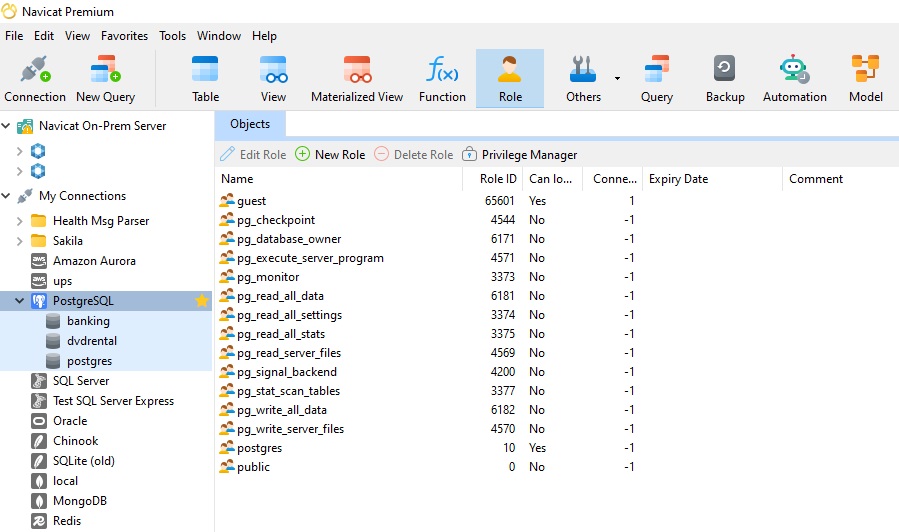
Task: Expand the second On-Prem Server project
Action: (19, 171)
